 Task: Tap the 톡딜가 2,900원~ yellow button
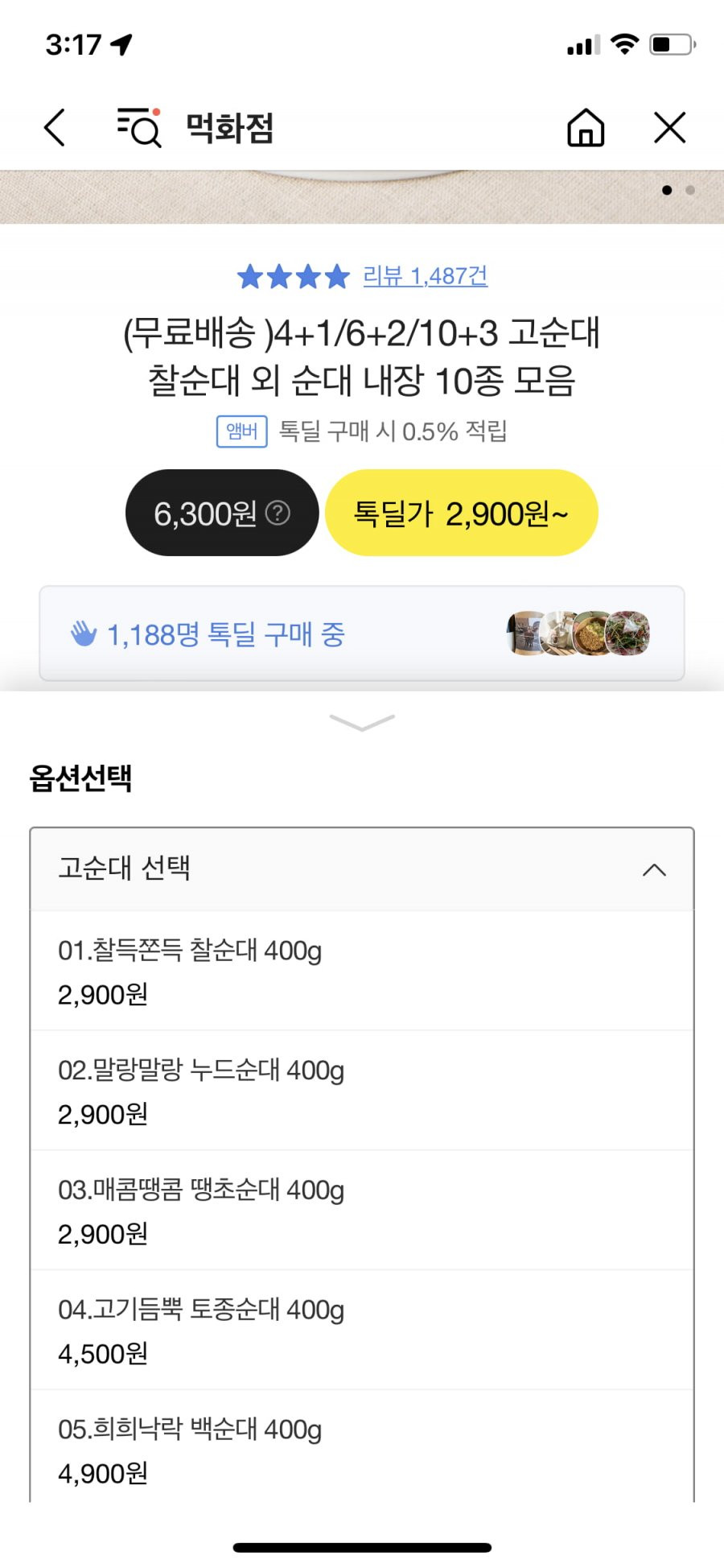[x=461, y=513]
